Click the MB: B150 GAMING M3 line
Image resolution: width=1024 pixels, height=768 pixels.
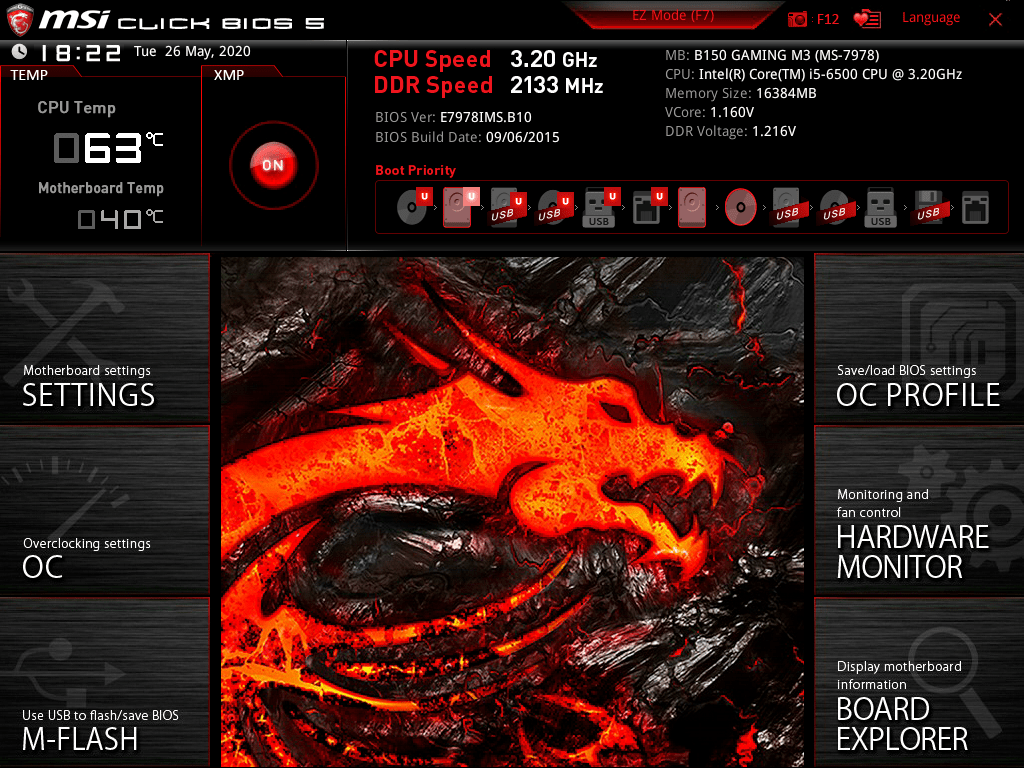click(x=772, y=56)
